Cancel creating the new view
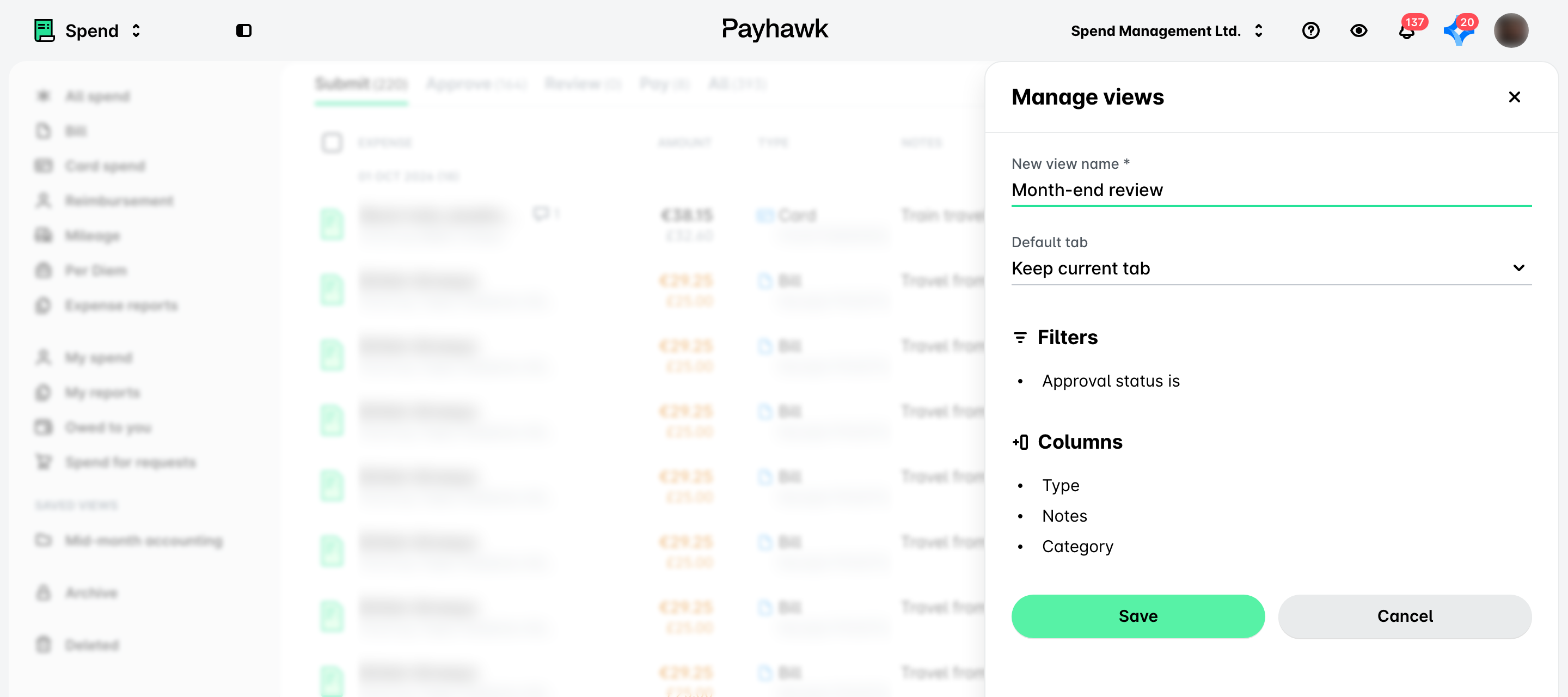 (1404, 616)
